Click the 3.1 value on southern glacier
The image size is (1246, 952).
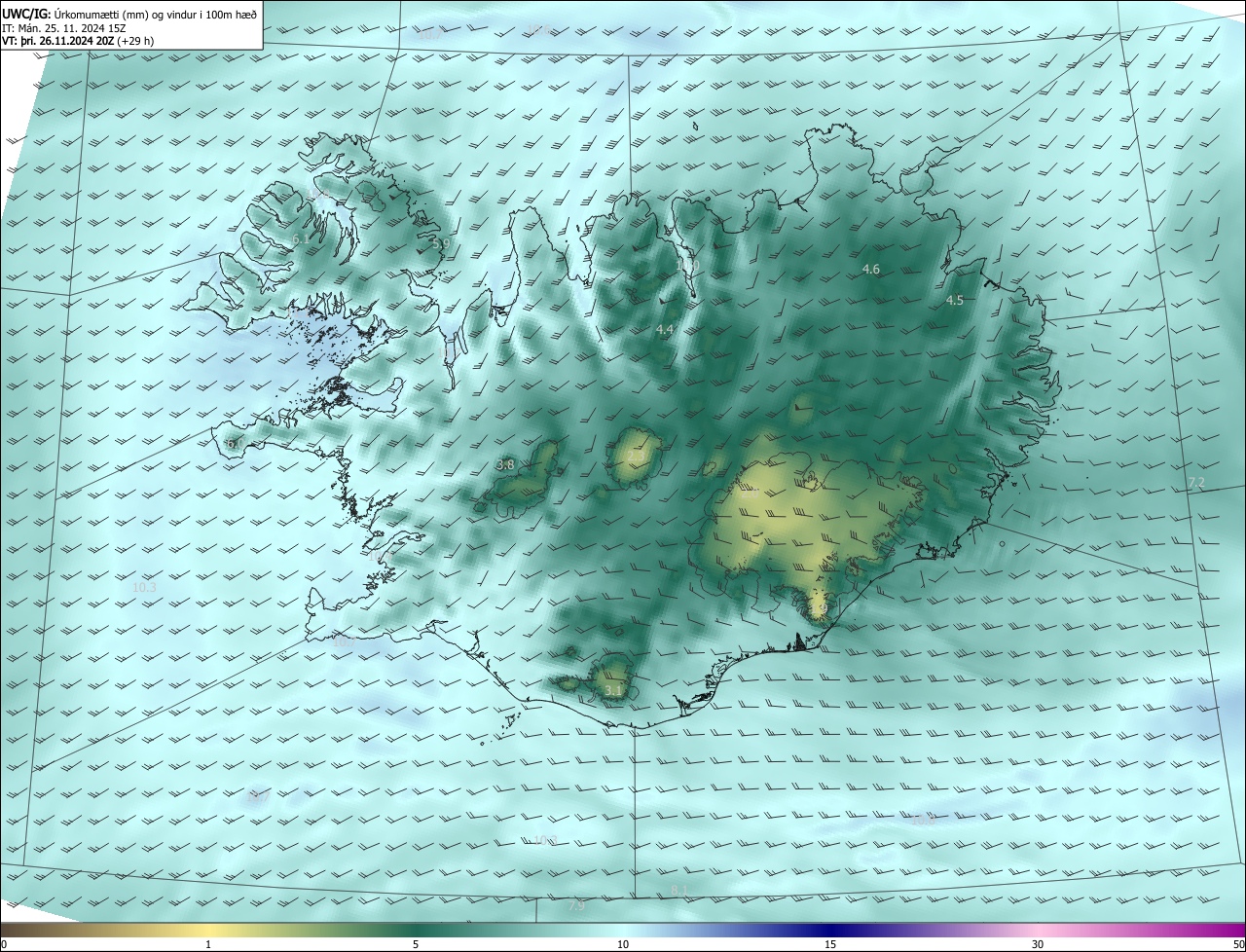612,691
